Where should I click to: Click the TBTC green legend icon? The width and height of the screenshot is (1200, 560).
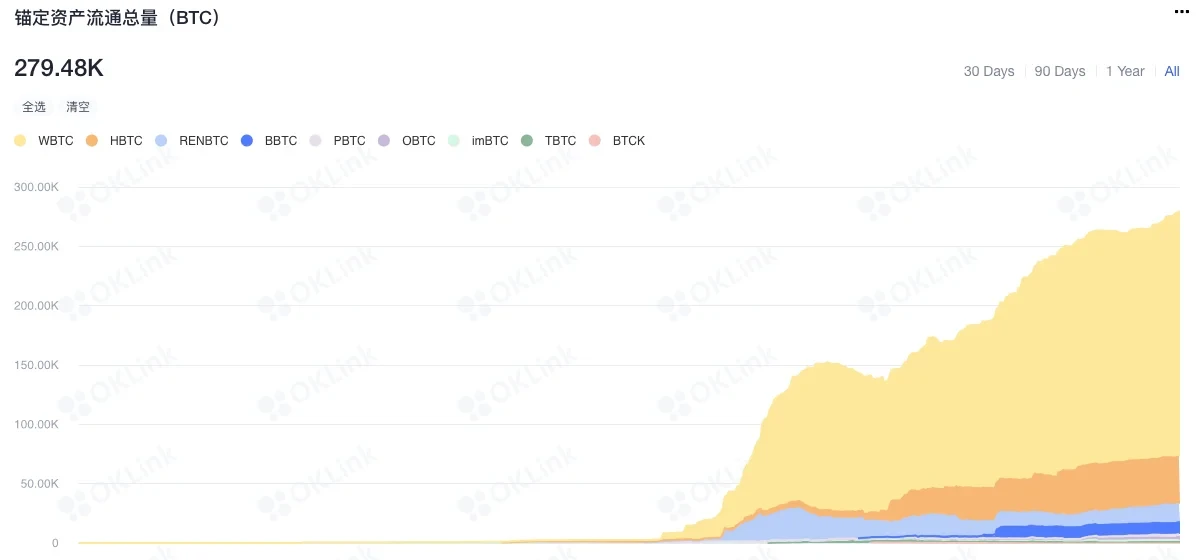click(x=527, y=141)
